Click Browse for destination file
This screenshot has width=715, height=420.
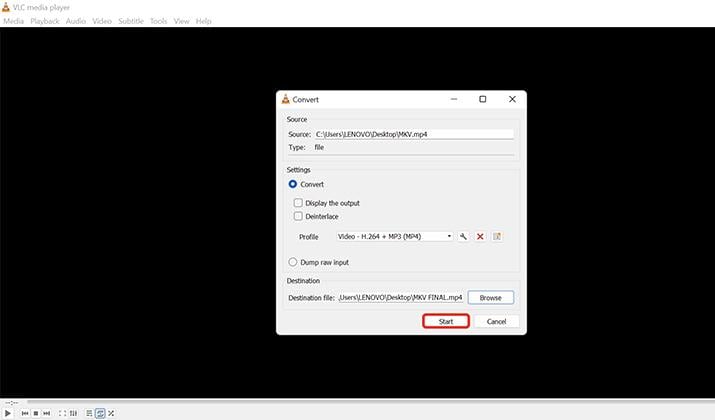point(491,297)
